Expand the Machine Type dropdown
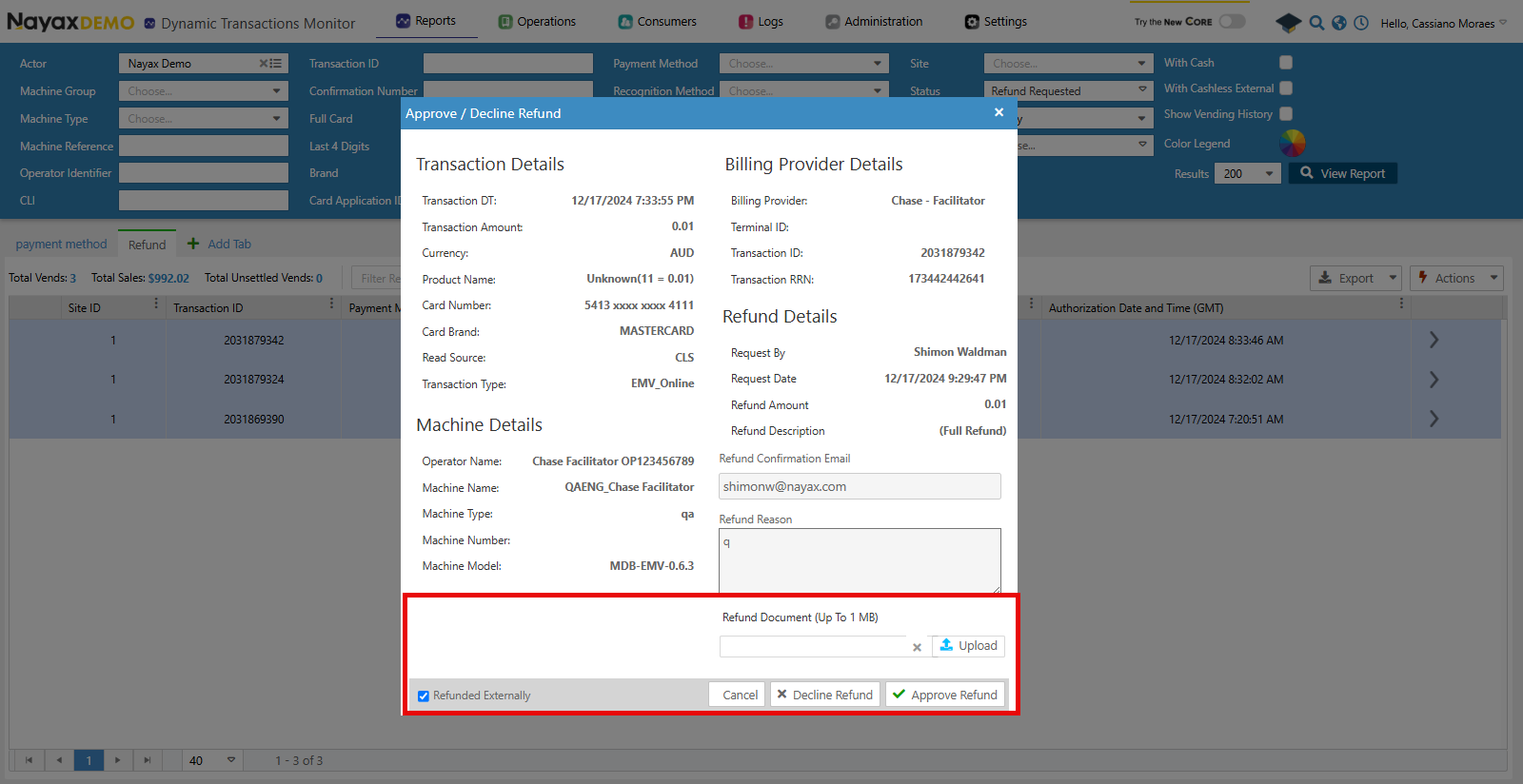Image resolution: width=1523 pixels, height=784 pixels. pos(276,119)
